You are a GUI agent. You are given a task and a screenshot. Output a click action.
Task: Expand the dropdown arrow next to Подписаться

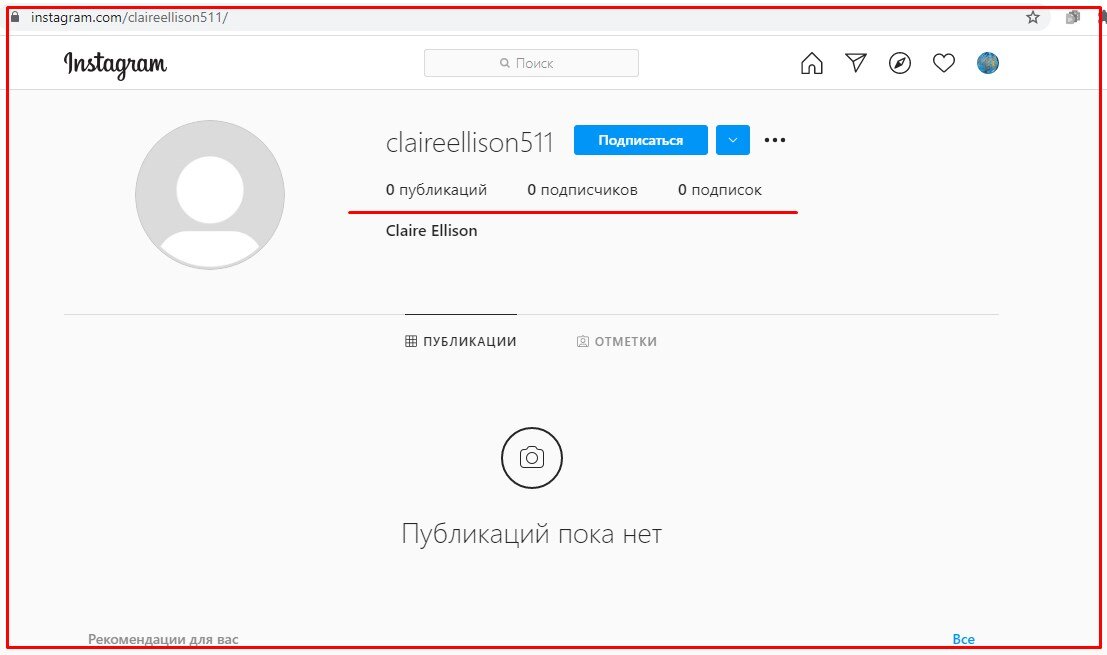(x=732, y=140)
